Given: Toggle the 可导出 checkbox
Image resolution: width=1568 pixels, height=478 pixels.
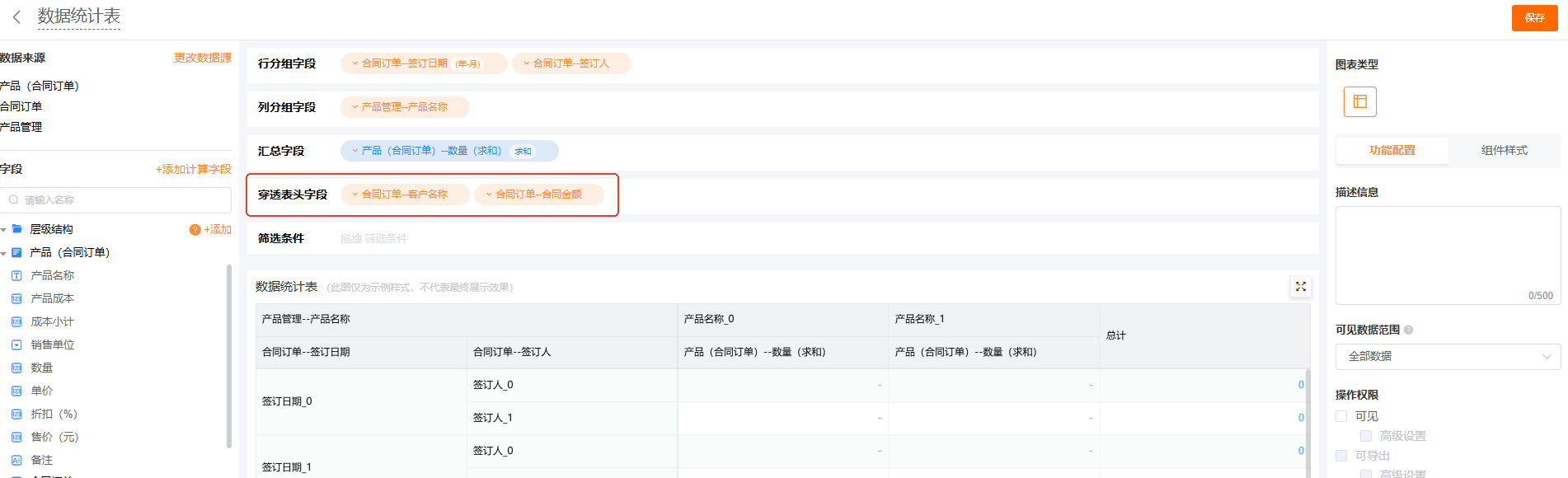Looking at the screenshot, I should (x=1341, y=456).
